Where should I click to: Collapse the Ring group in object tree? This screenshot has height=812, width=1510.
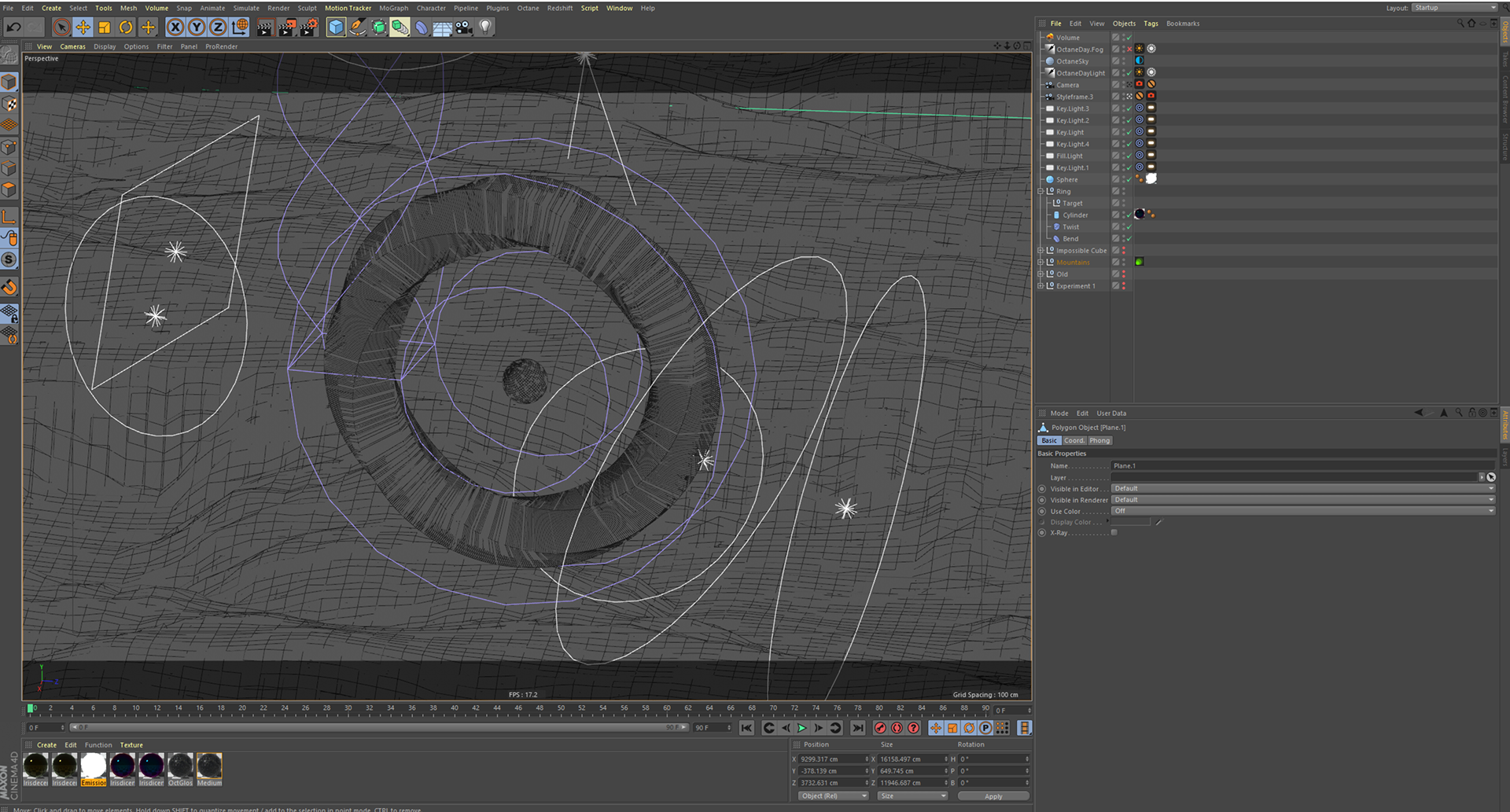[x=1040, y=191]
